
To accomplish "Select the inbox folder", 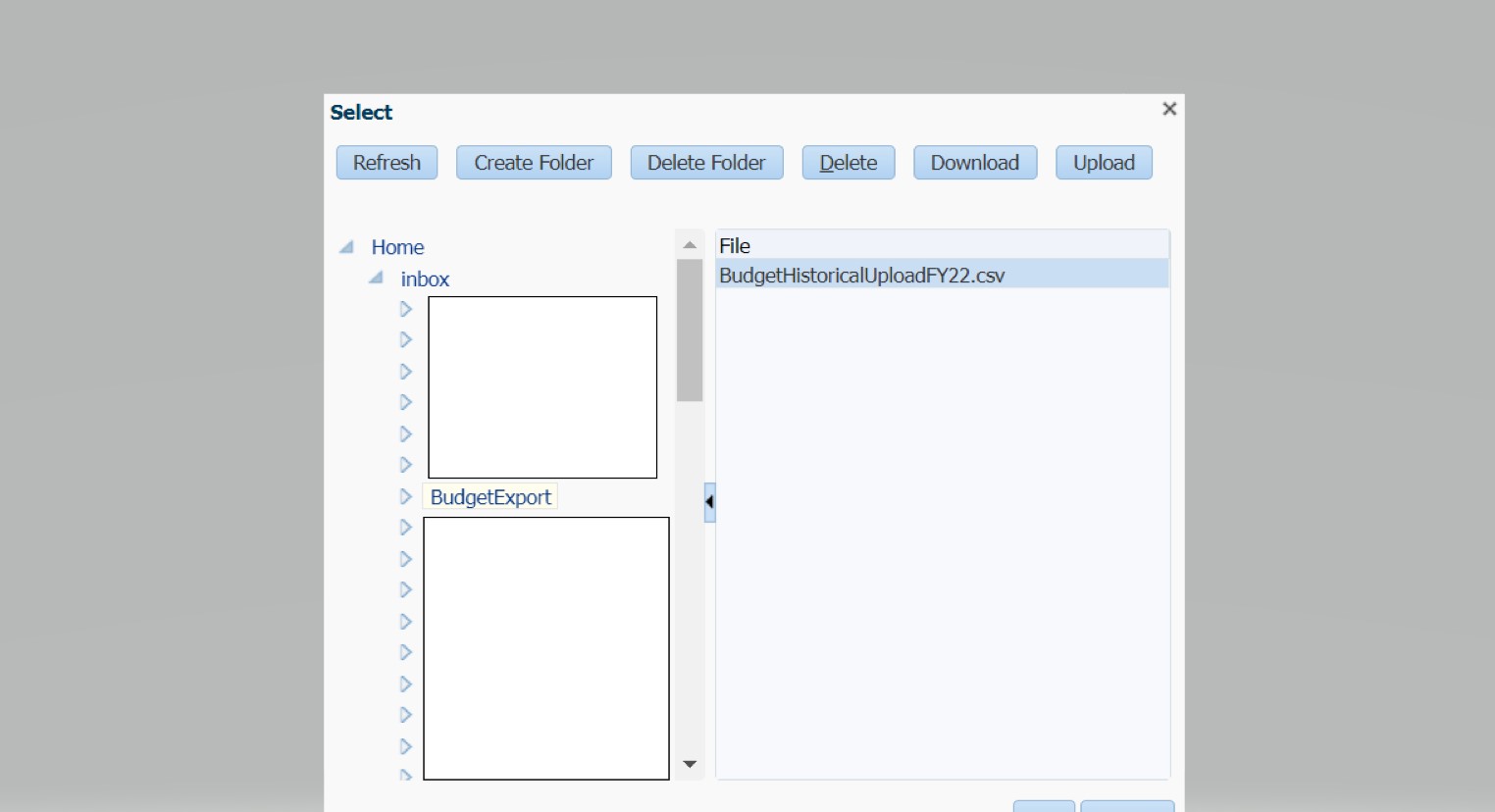I will [x=425, y=279].
